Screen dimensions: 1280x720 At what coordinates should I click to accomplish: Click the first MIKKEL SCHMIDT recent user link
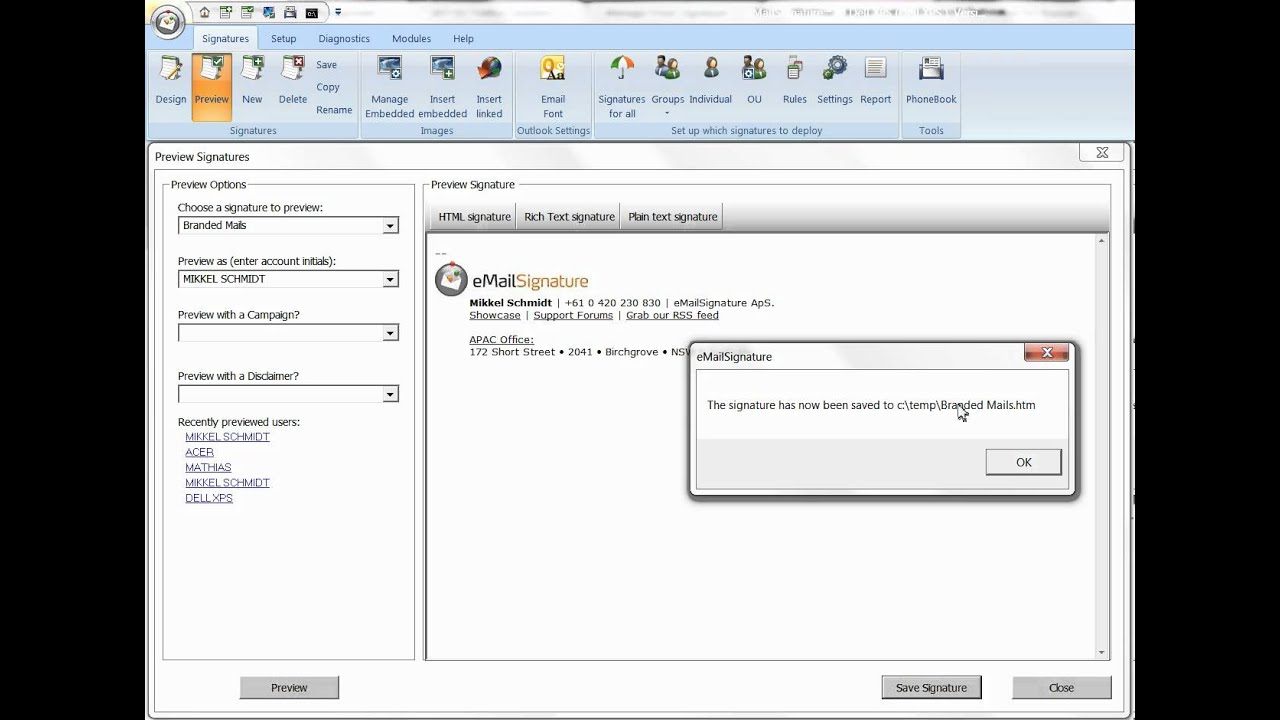point(227,437)
